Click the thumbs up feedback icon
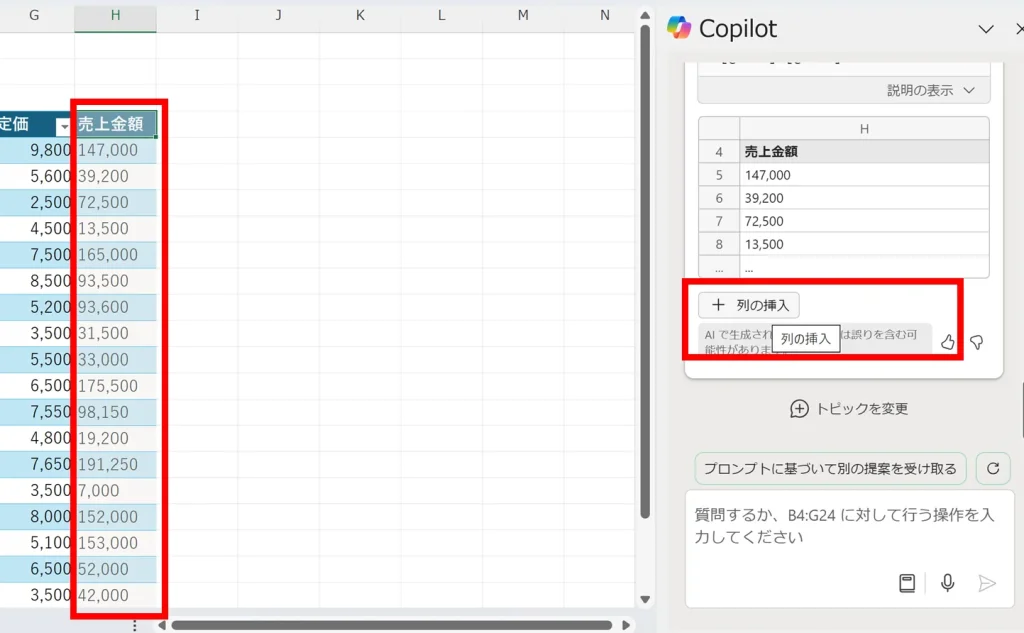The width and height of the screenshot is (1024, 633). click(948, 342)
